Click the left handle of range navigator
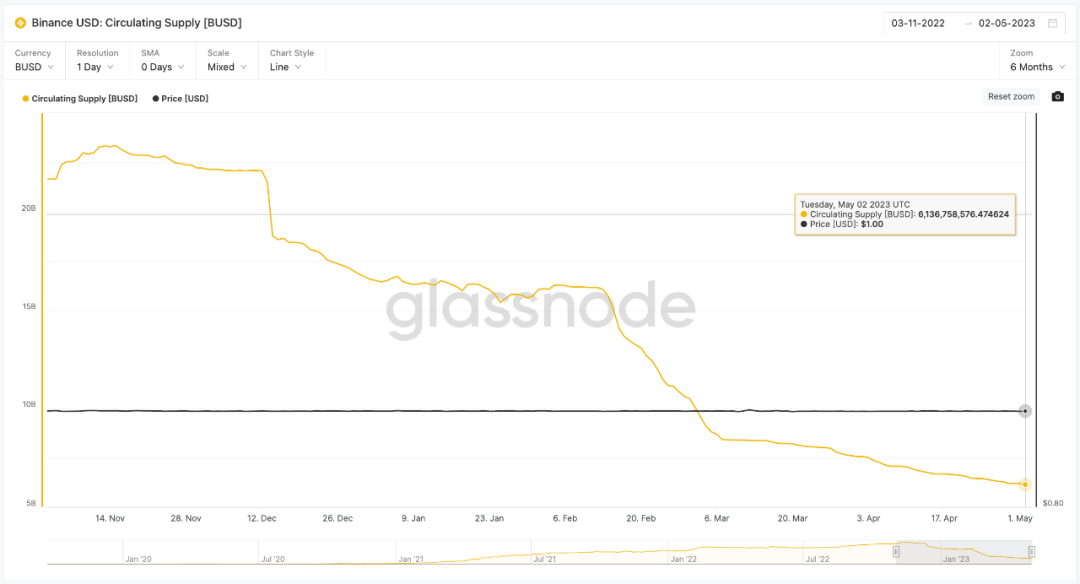 point(896,552)
